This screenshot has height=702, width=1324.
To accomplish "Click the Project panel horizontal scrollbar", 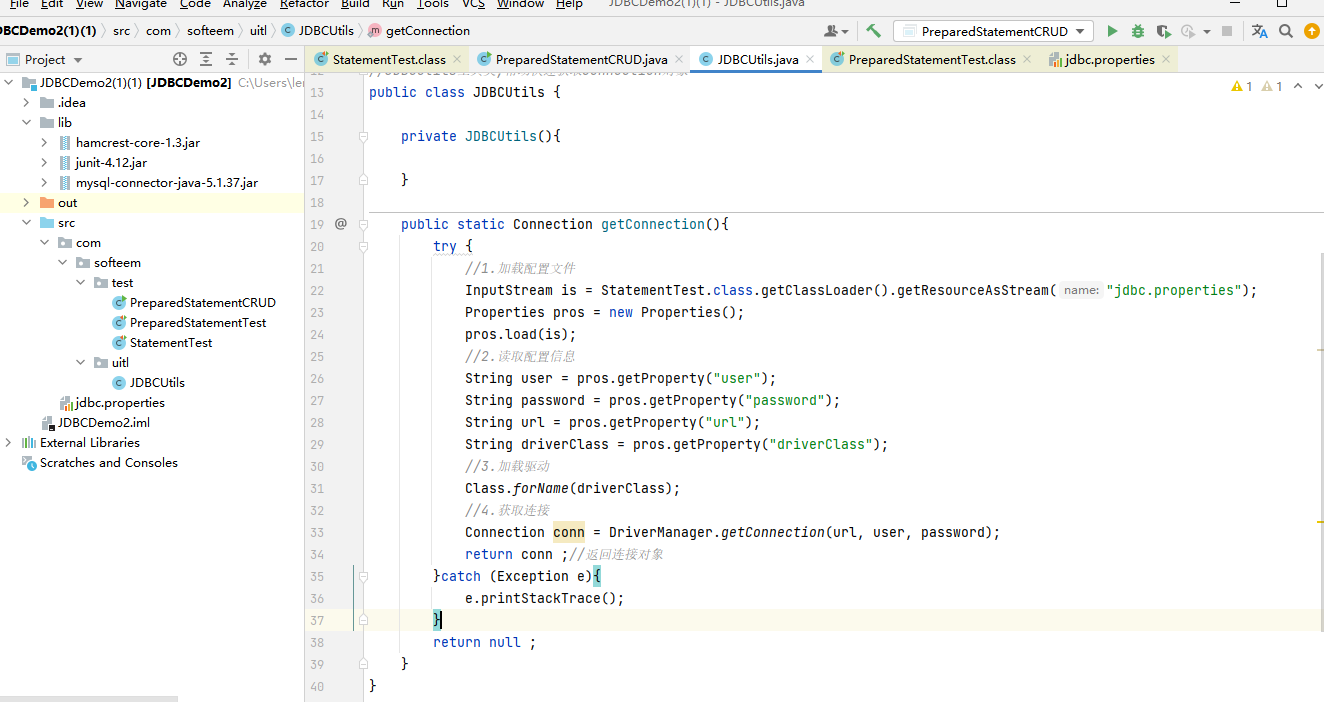I will click(x=89, y=698).
